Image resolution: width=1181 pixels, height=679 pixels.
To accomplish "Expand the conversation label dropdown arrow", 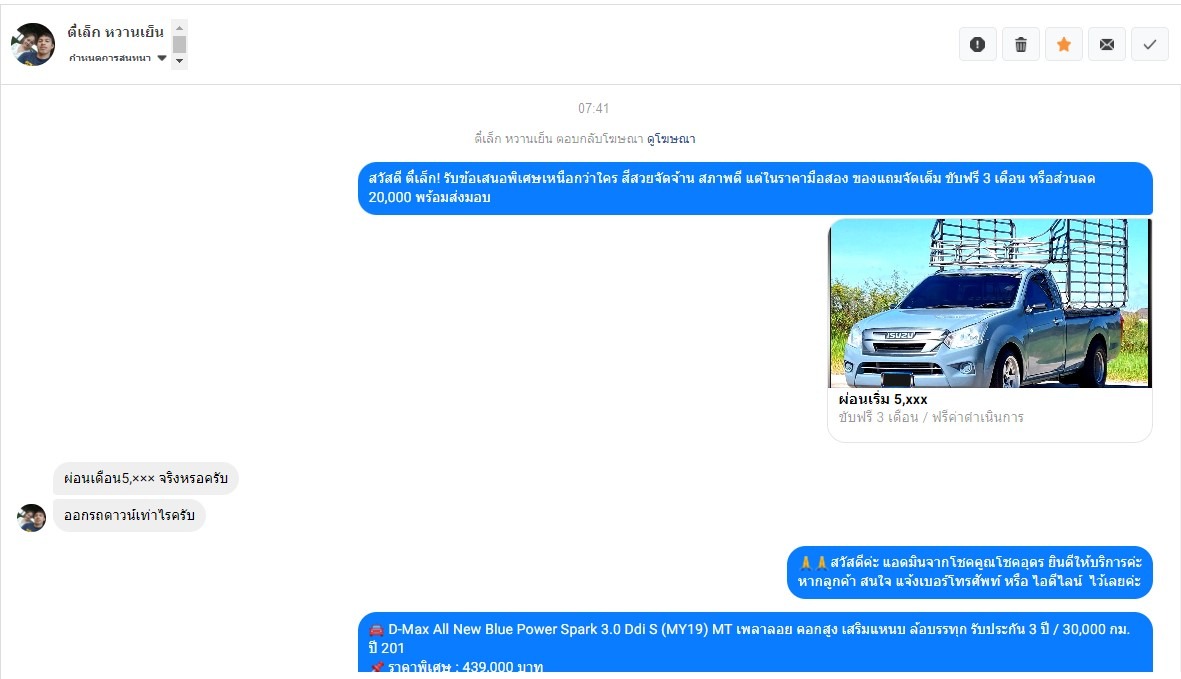I will [x=162, y=58].
